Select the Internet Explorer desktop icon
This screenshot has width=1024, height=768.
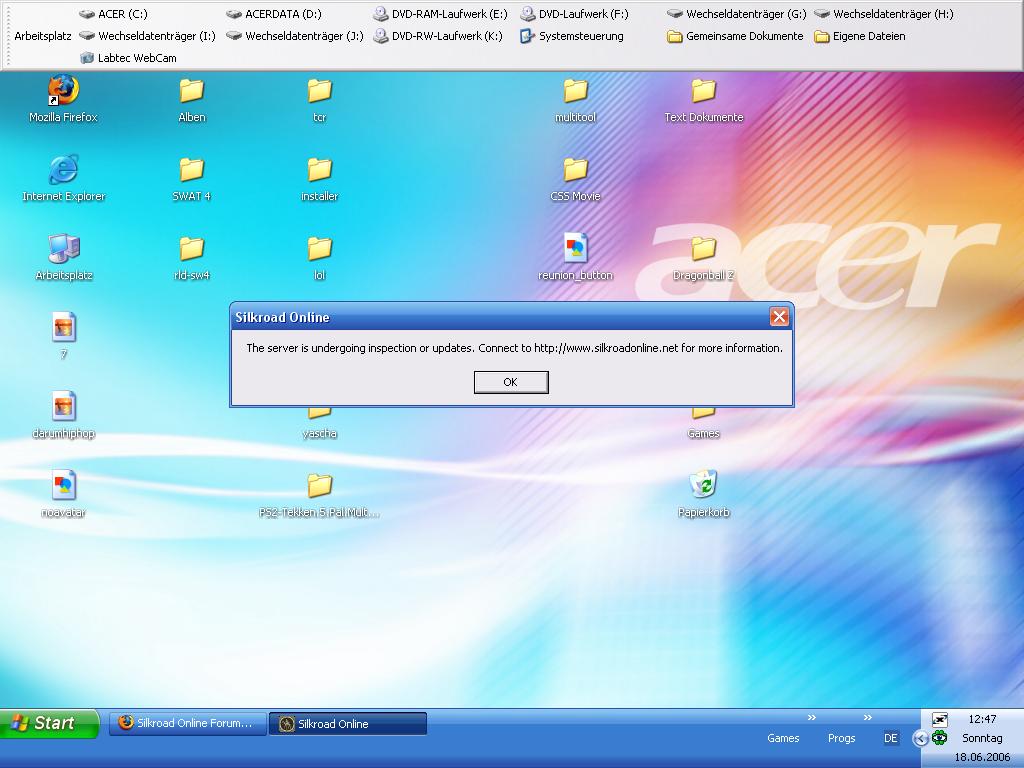click(63, 170)
